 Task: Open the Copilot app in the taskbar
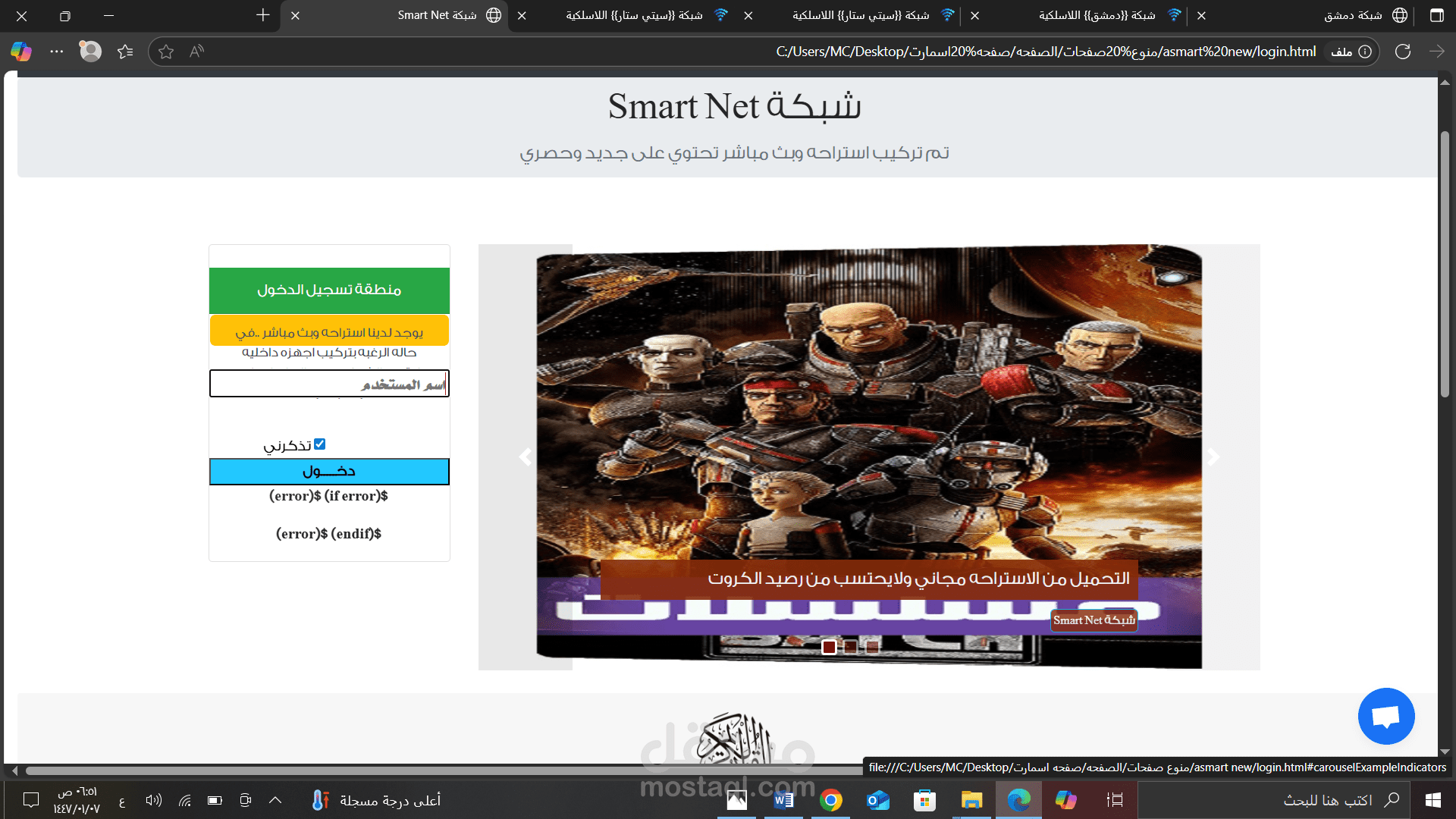(1066, 800)
